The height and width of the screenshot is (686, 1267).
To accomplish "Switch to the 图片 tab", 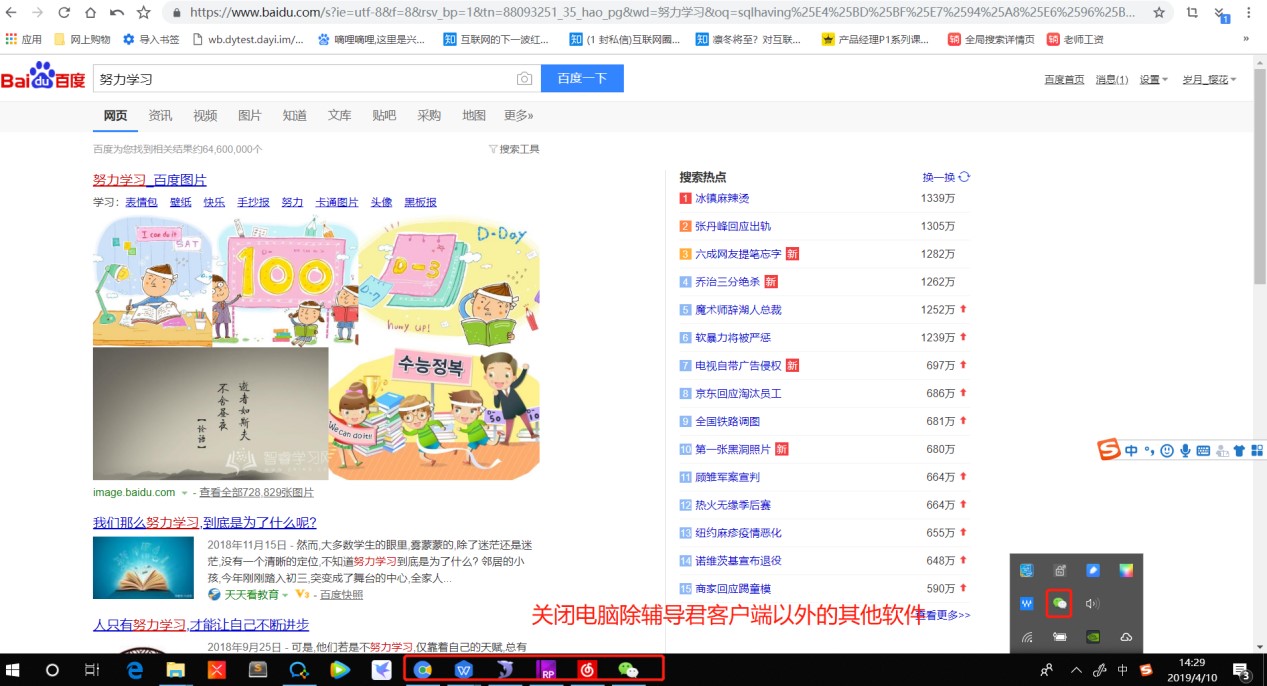I will click(x=250, y=116).
